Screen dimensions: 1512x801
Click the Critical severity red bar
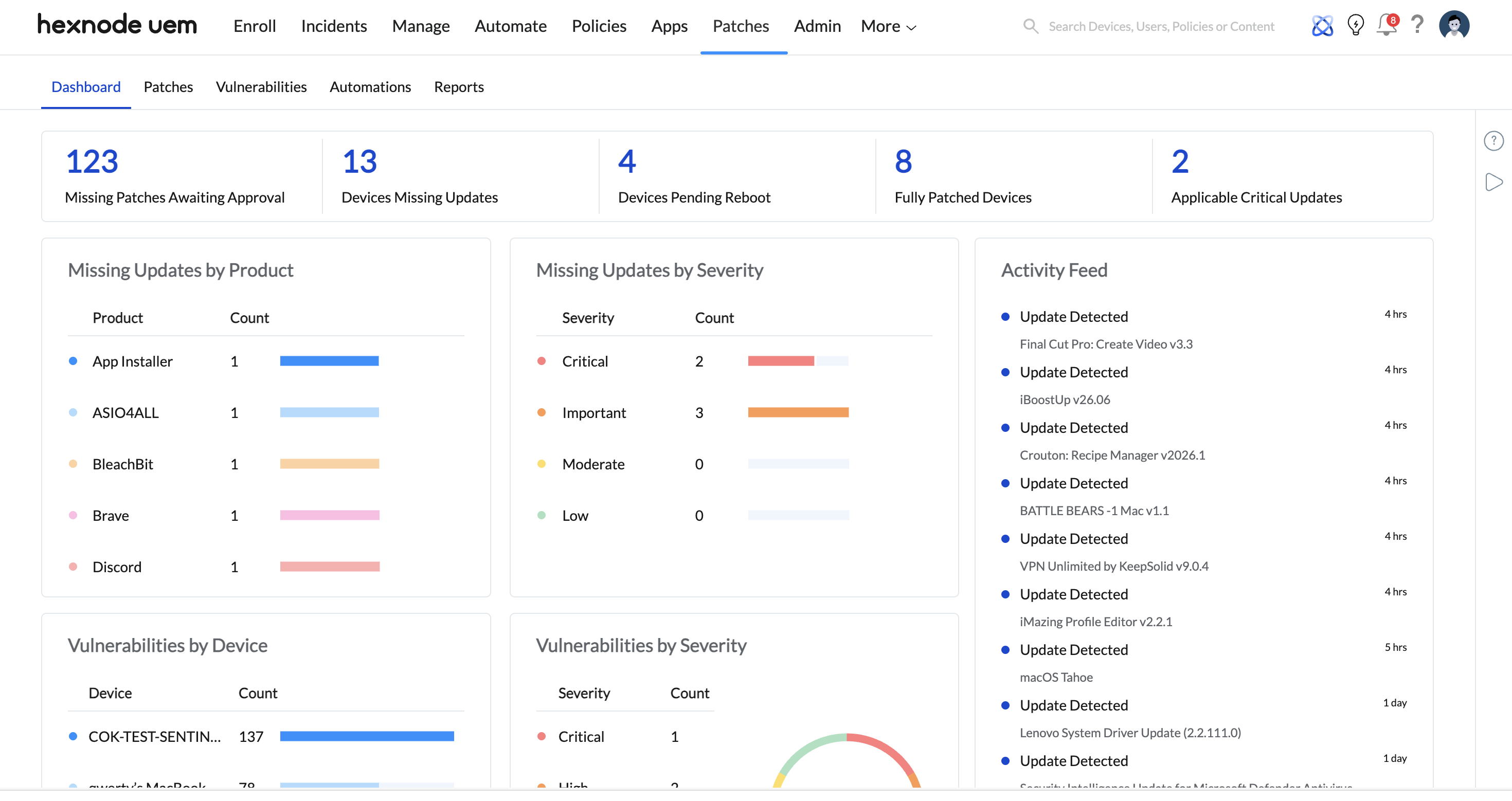[x=781, y=361]
